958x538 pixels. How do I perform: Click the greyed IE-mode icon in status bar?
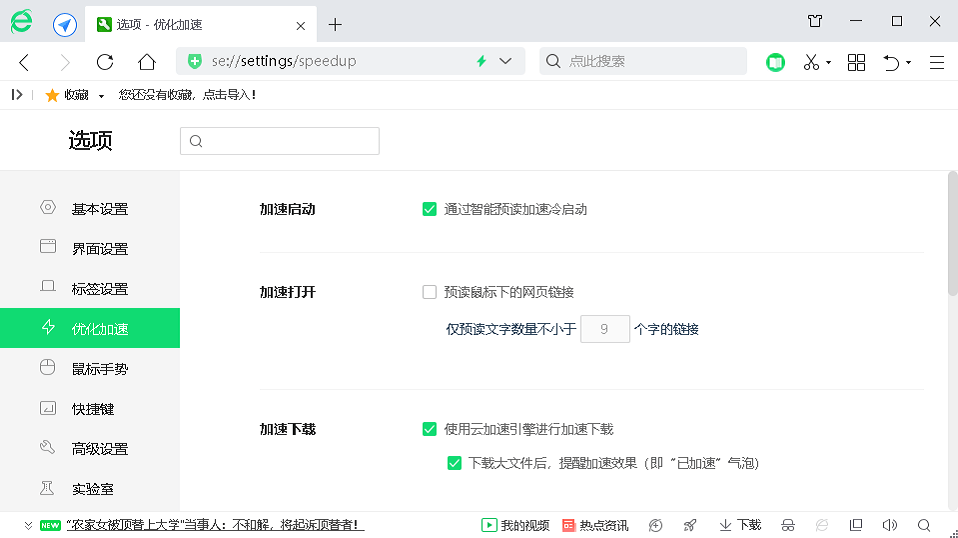tap(822, 525)
